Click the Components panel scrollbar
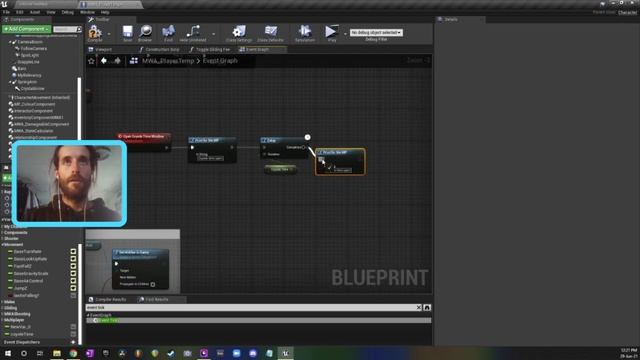 pyautogui.click(x=79, y=108)
